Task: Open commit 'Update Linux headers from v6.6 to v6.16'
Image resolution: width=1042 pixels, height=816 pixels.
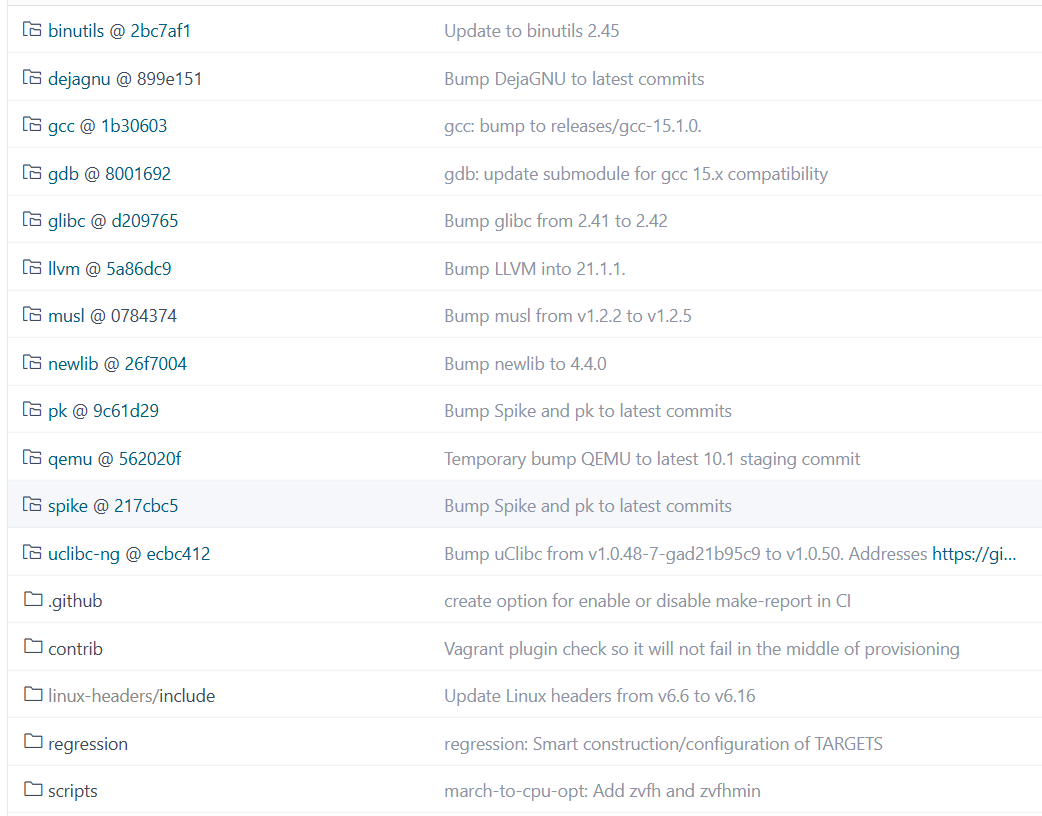Action: click(x=599, y=696)
